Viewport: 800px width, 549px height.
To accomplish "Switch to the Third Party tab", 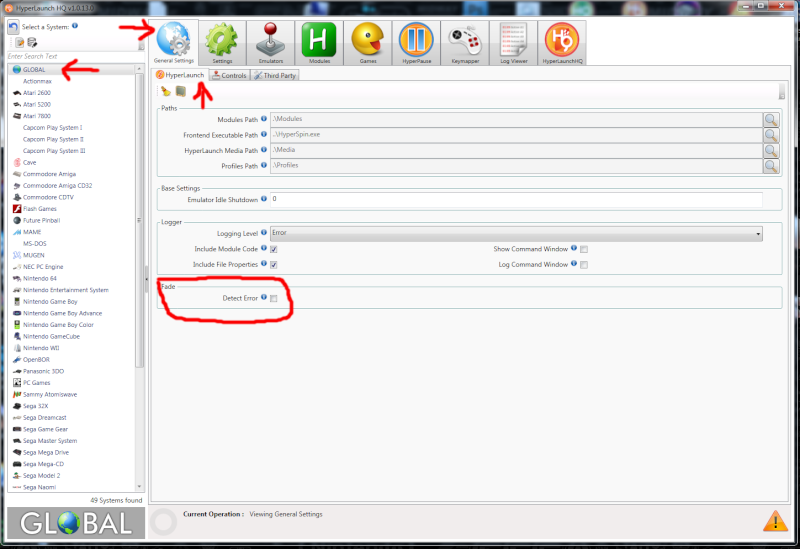I will pos(275,76).
